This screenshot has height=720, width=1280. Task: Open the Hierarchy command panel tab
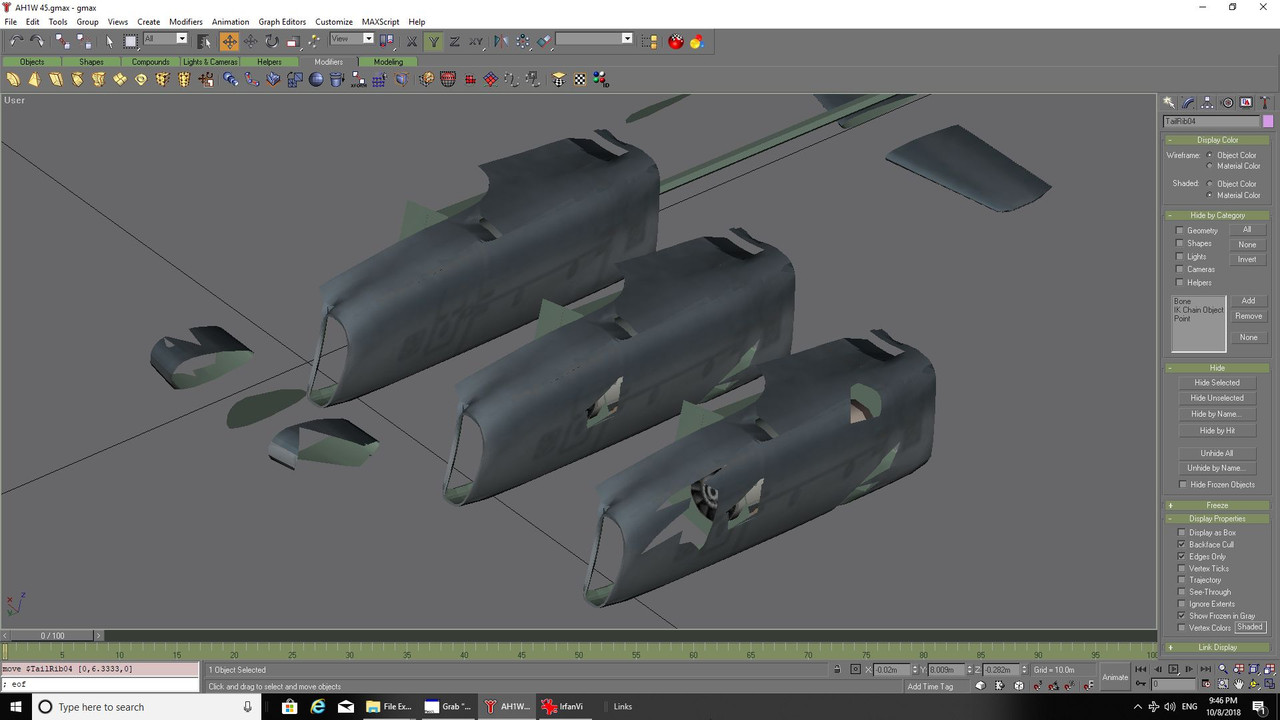pos(1207,102)
